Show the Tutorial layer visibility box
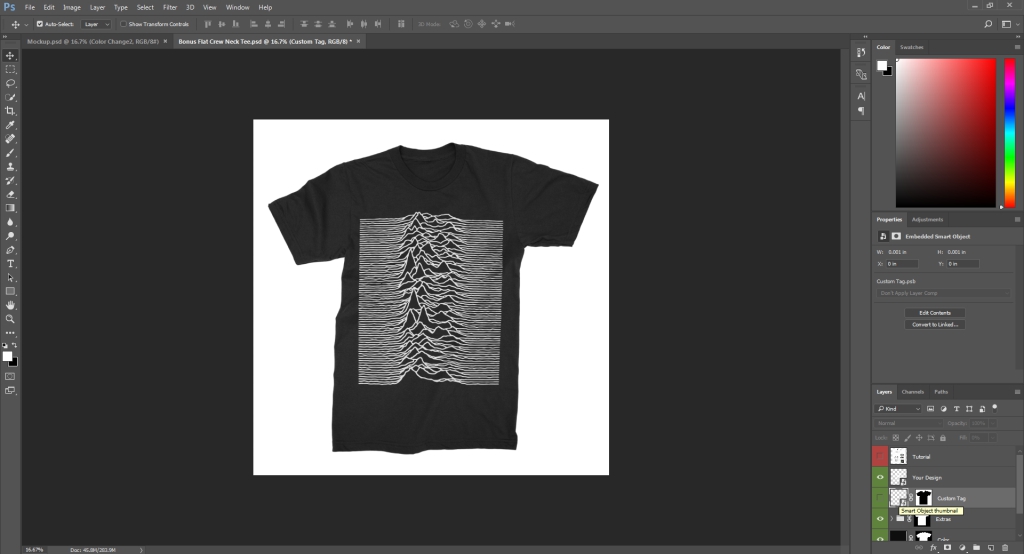This screenshot has height=554, width=1024. 880,456
